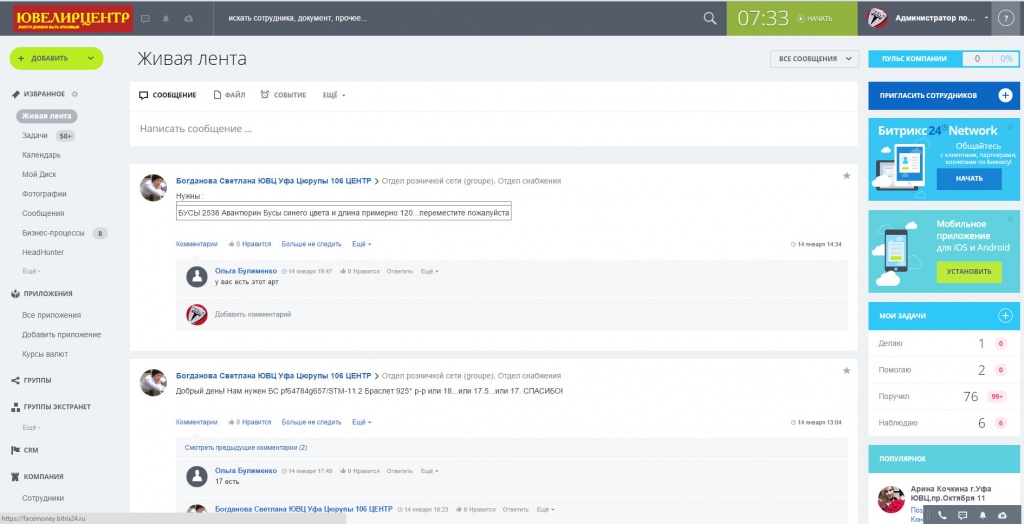1024x524 pixels.
Task: Like the first post with Нравится
Action: point(253,243)
